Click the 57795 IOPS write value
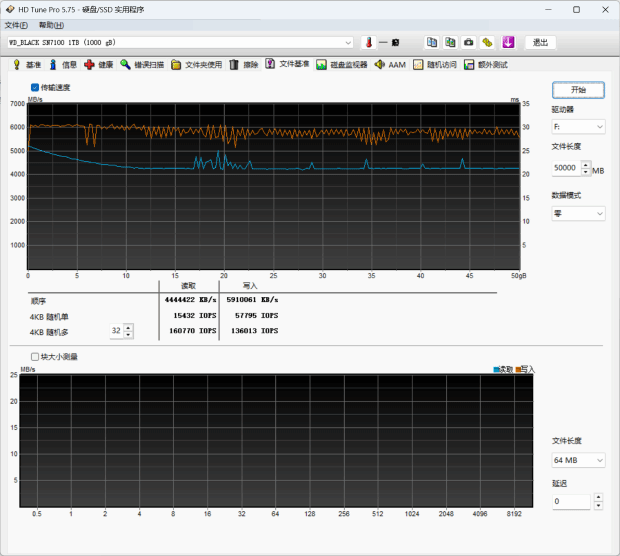 click(256, 316)
